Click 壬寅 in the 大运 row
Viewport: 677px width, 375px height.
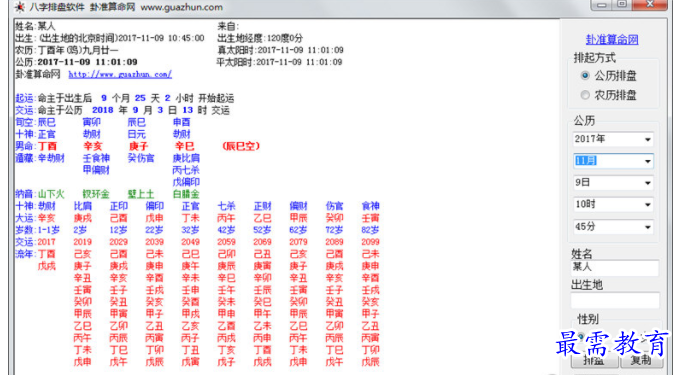point(370,218)
